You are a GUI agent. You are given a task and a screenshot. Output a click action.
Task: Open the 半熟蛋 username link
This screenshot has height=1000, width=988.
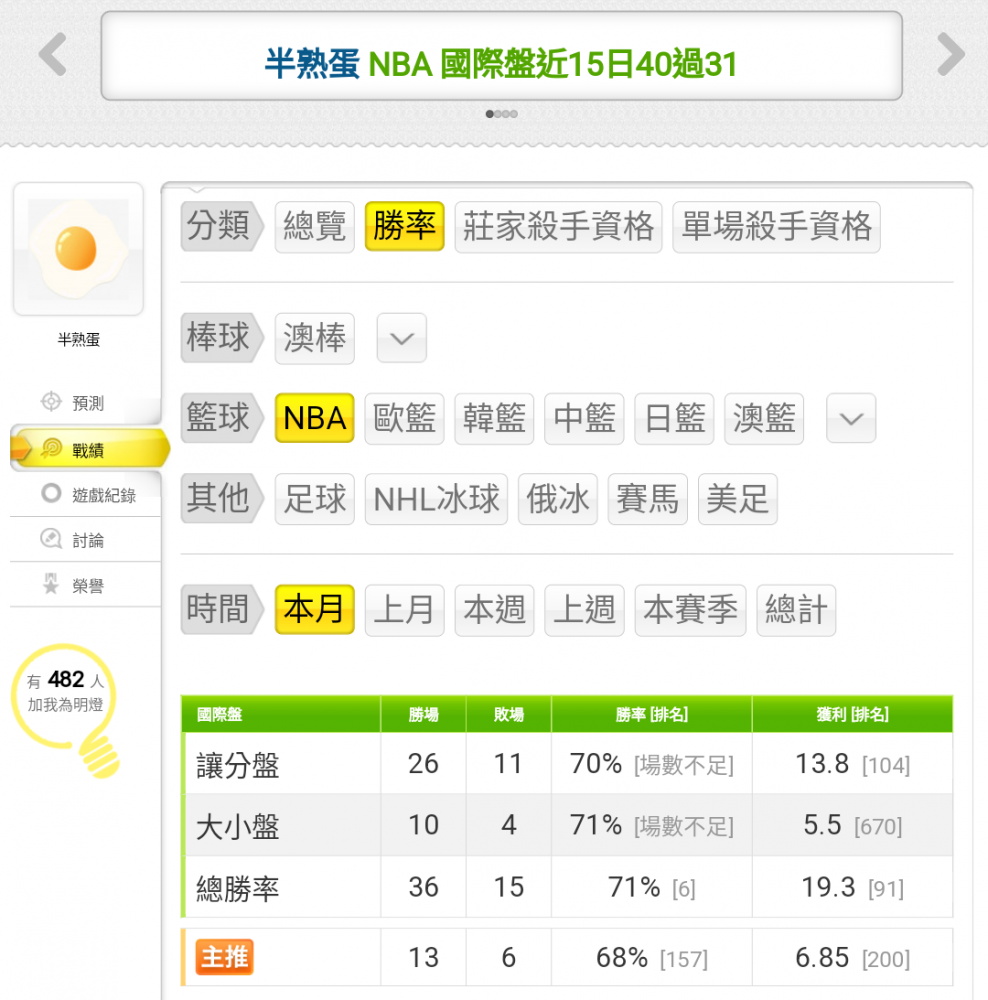point(78,339)
